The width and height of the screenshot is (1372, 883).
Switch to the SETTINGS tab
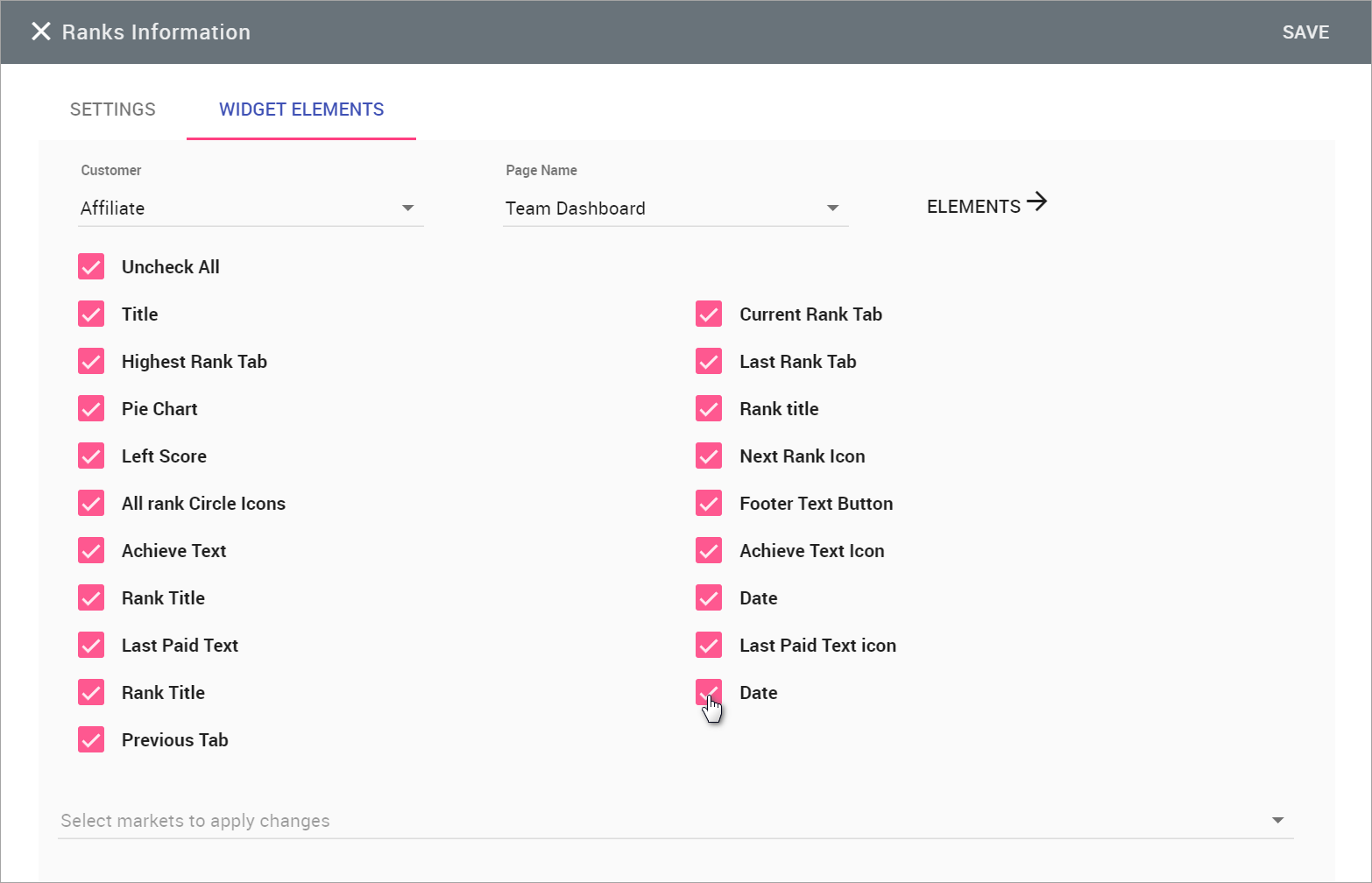(x=113, y=109)
